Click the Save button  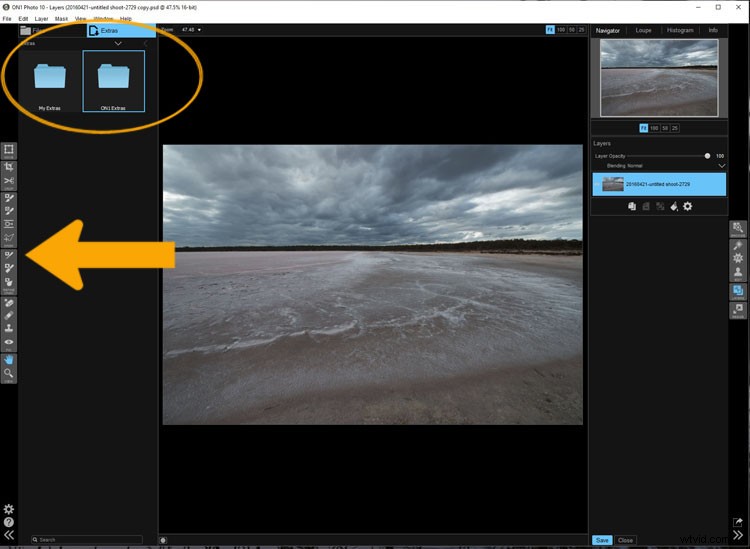pyautogui.click(x=602, y=540)
